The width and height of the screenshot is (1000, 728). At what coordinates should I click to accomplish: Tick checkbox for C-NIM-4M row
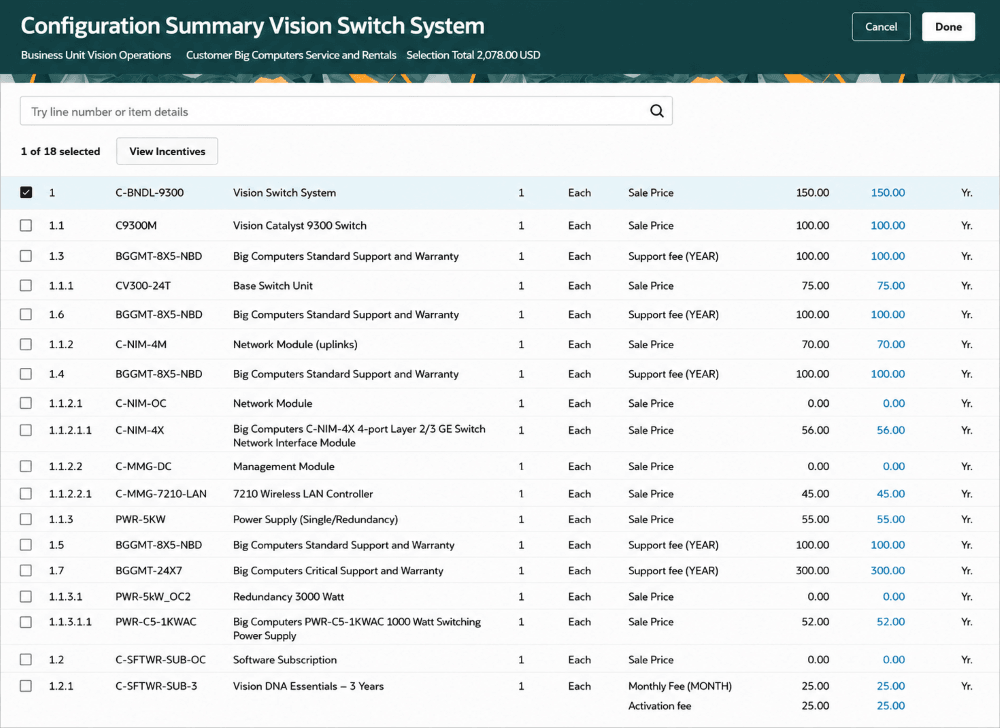coord(26,344)
